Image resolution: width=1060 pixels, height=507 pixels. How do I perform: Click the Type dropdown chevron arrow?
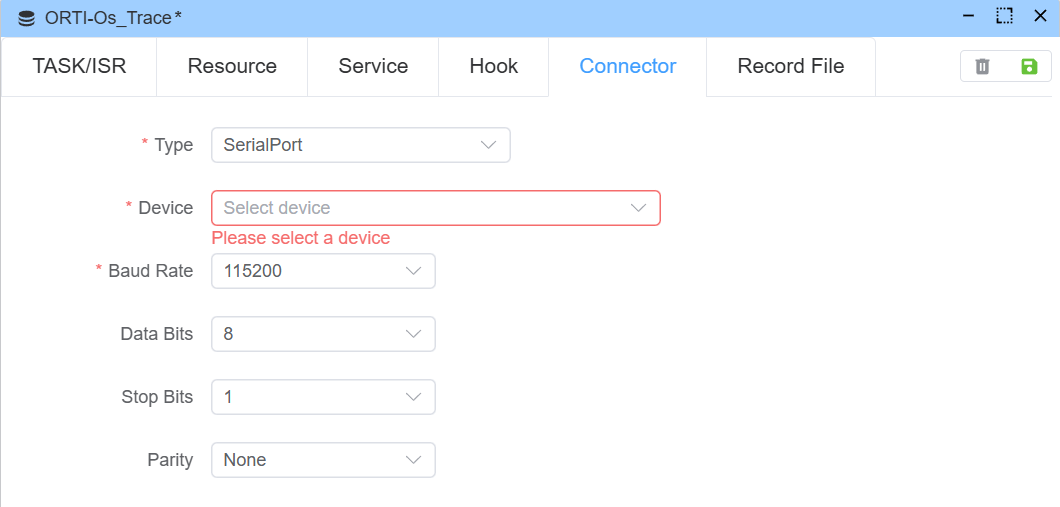(x=488, y=145)
